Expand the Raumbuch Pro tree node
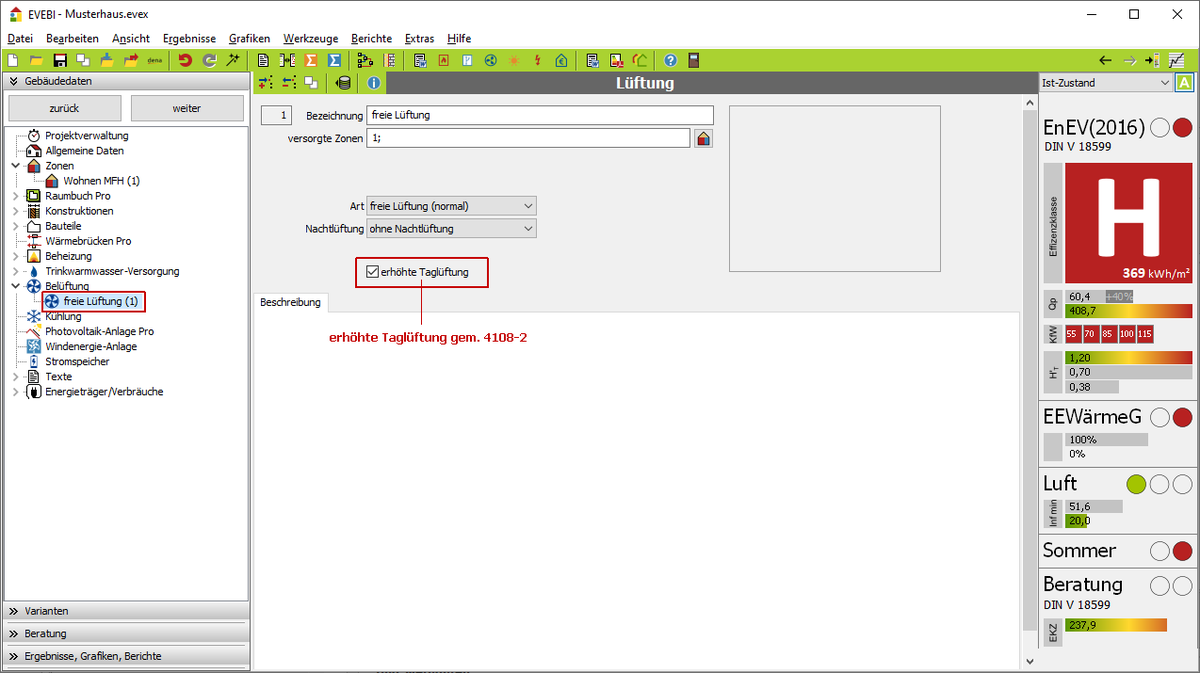Screen dimensions: 1200x673 click(x=15, y=196)
